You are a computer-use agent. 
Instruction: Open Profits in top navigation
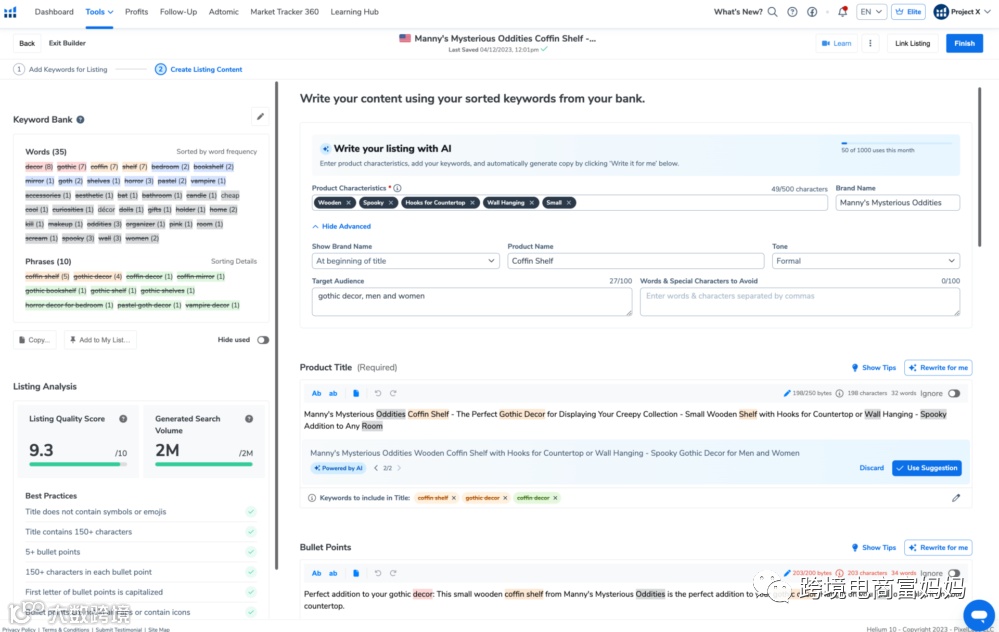click(x=136, y=11)
